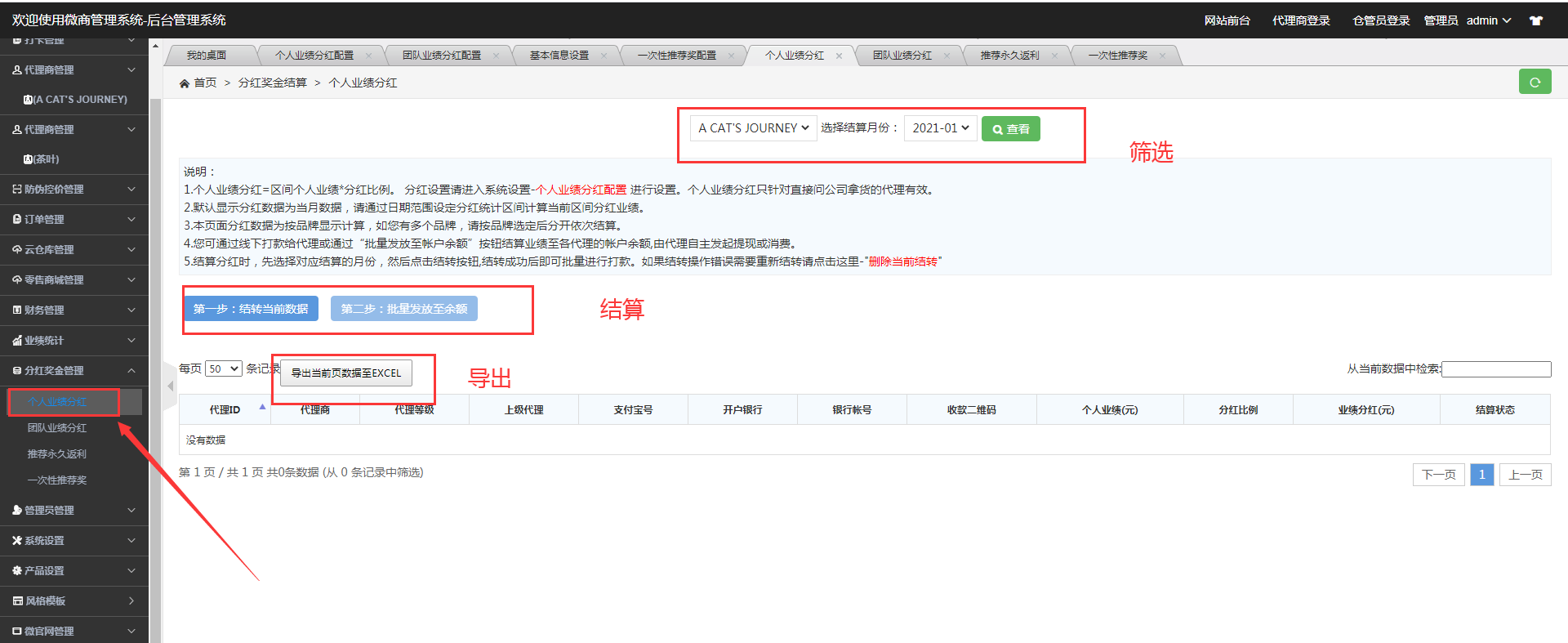Screen dimensions: 1568x643
Task: Click the 产品设置 gear icon in sidebar
Action: tap(17, 571)
